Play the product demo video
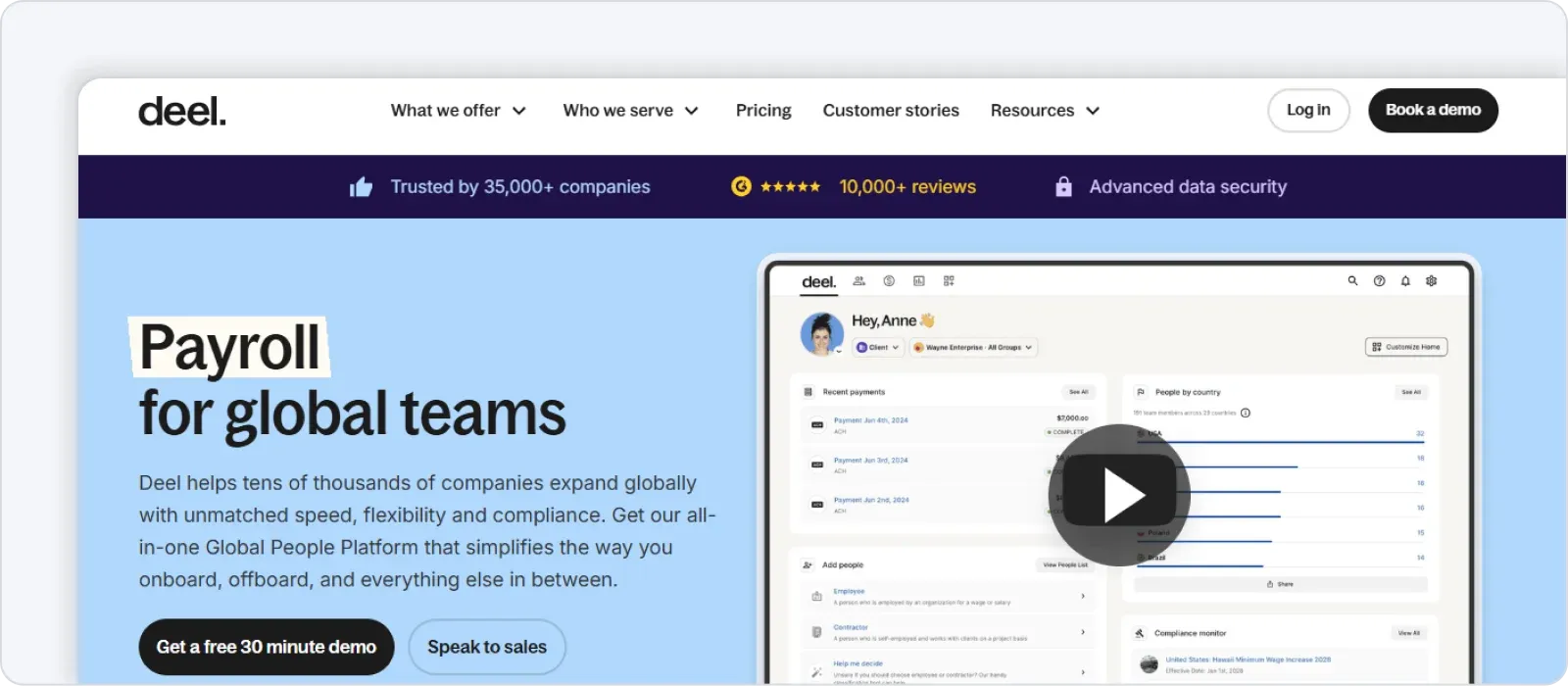The image size is (1568, 686). (x=1119, y=495)
